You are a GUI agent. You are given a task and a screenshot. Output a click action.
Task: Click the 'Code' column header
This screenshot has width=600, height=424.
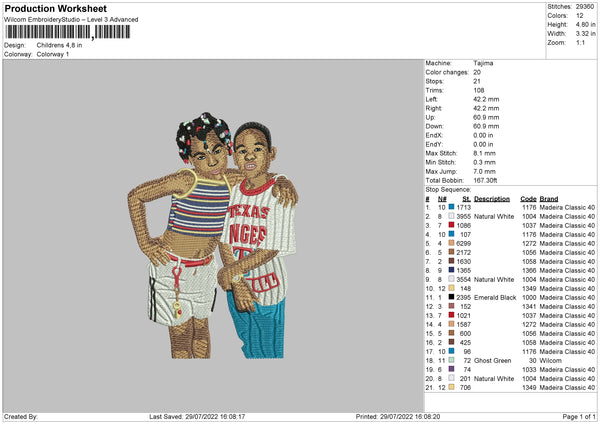point(528,199)
